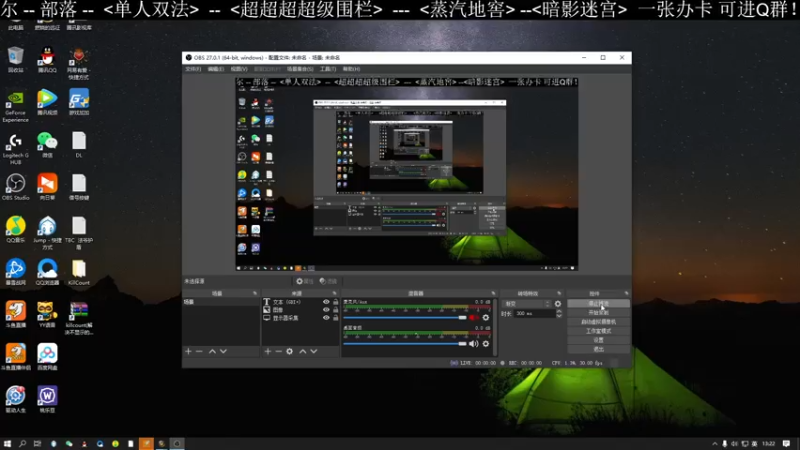Click 退出 exit button in controls
Viewport: 800px width, 450px height.
pos(598,349)
